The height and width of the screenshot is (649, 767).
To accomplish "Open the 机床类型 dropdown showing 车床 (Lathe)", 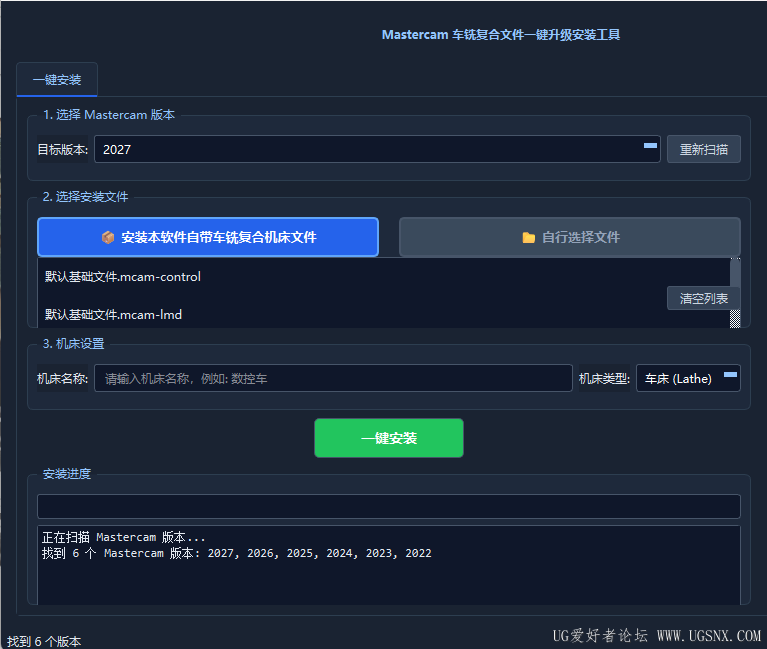I will [x=688, y=378].
